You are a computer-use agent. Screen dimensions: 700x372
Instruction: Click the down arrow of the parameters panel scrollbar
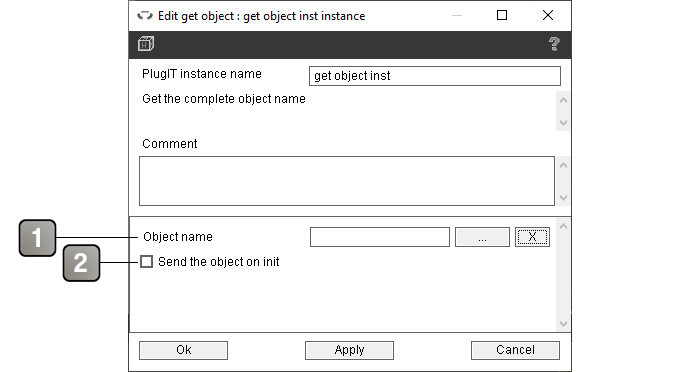(563, 323)
